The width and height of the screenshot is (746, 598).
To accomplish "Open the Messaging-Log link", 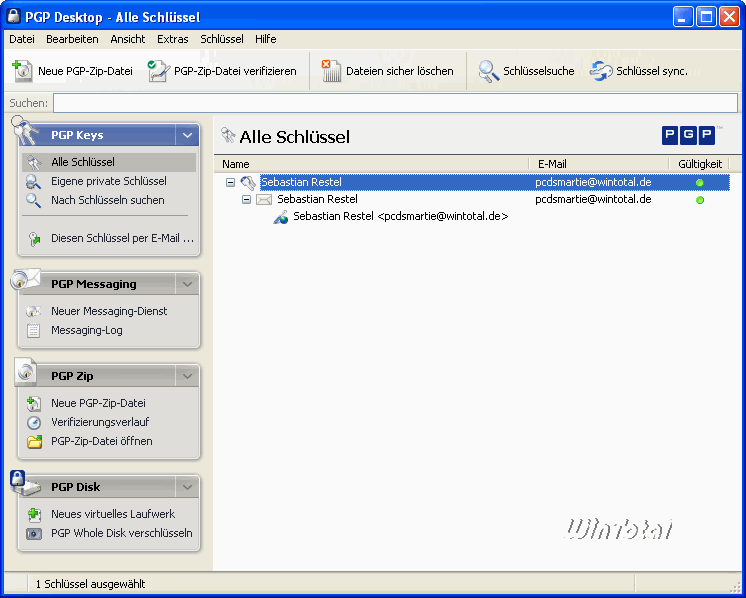I will tap(87, 330).
